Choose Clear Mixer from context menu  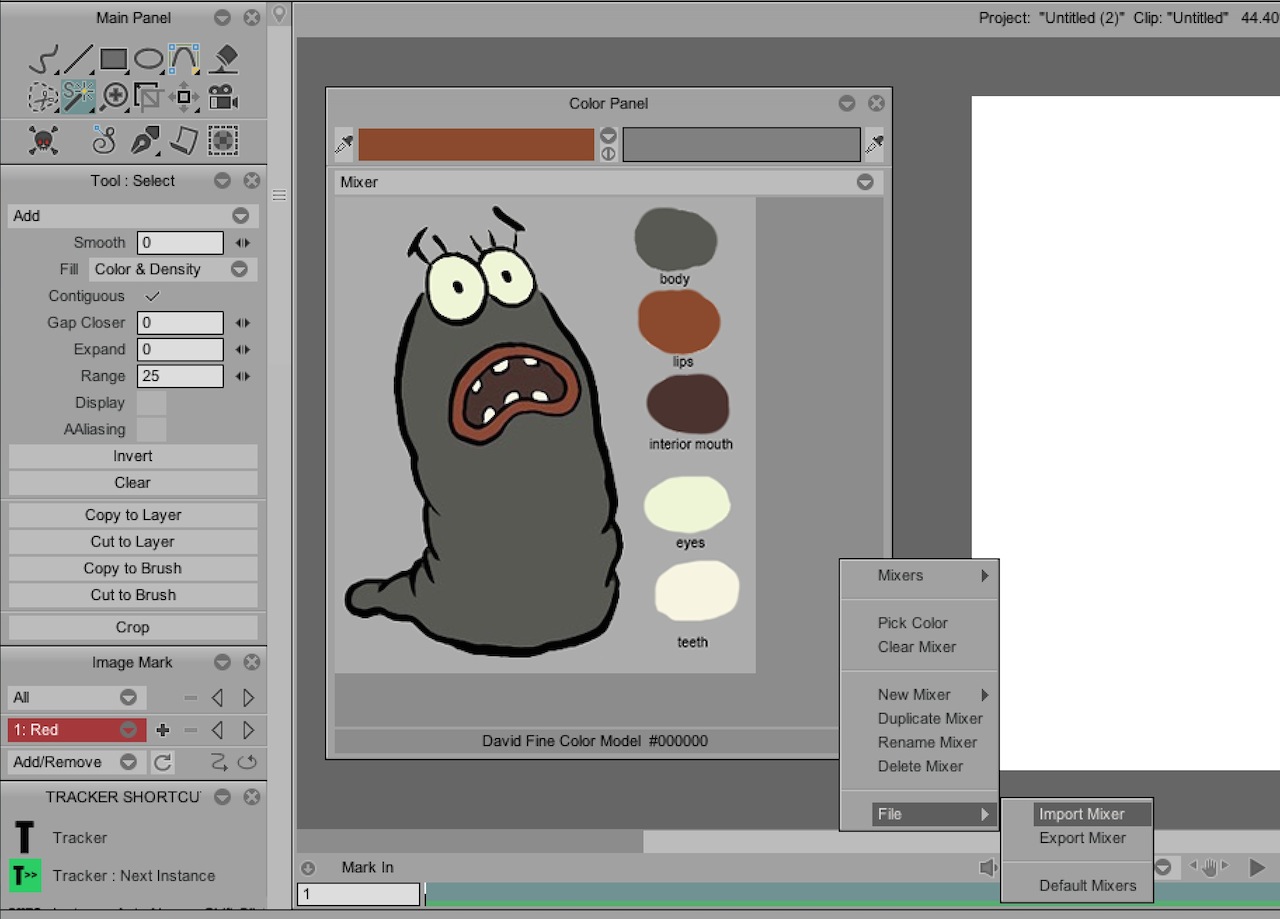pyautogui.click(x=919, y=646)
